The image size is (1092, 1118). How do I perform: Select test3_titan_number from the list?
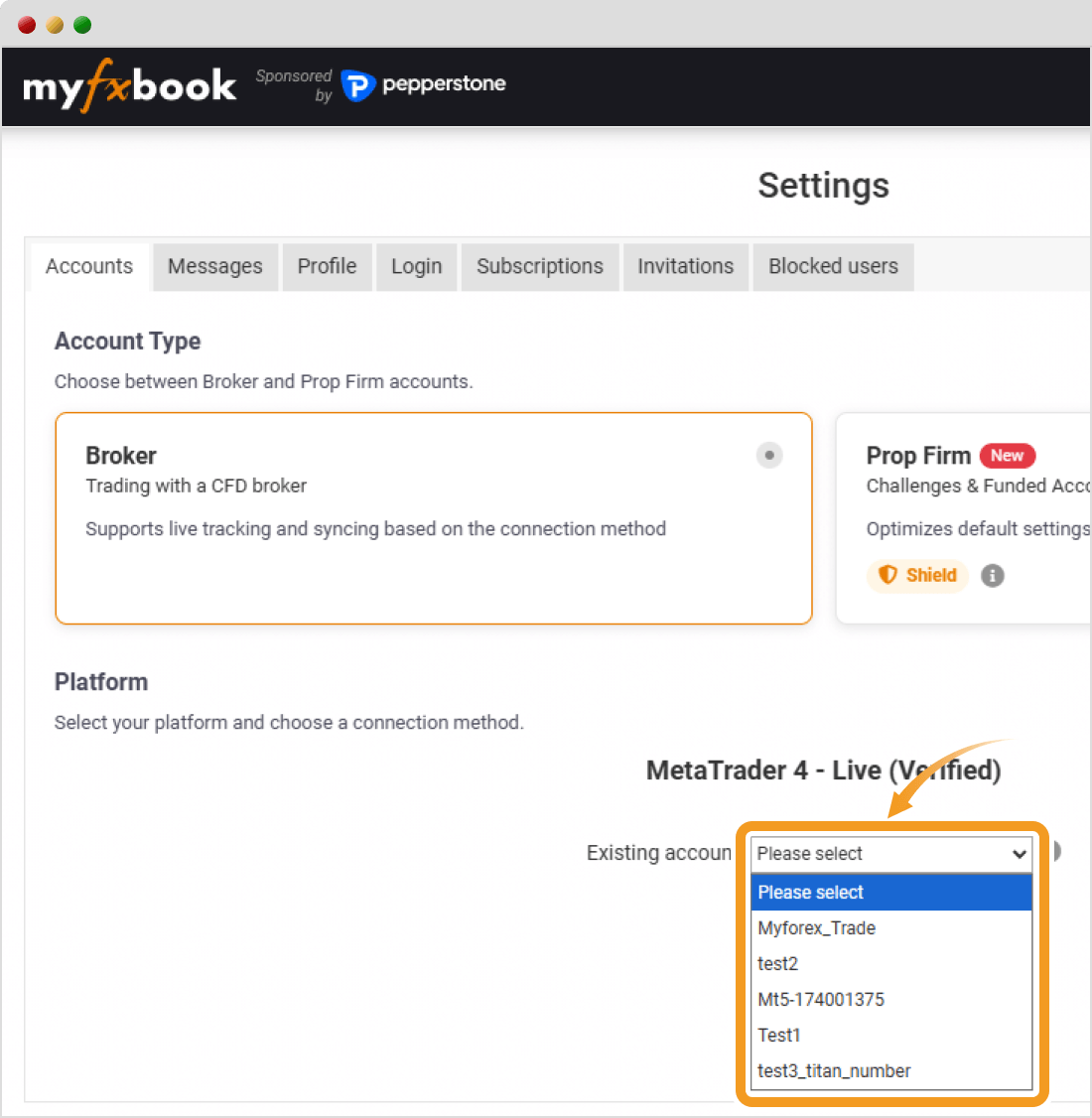[x=891, y=1071]
